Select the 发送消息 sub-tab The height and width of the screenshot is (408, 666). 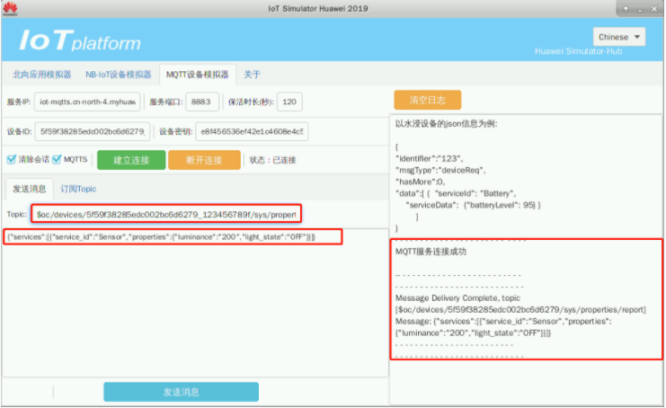(x=29, y=189)
